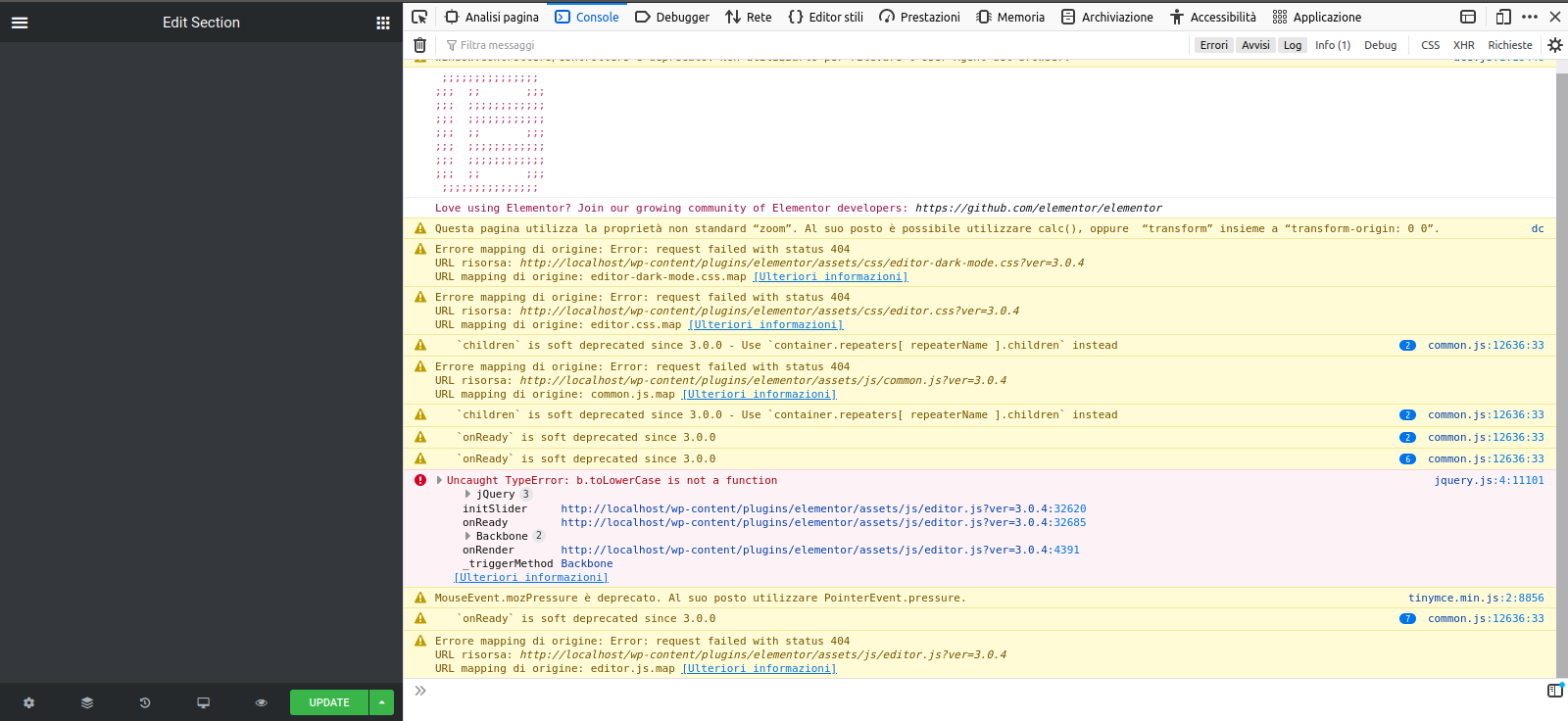1568x721 pixels.
Task: Open the Navigator layers icon
Action: coord(87,702)
